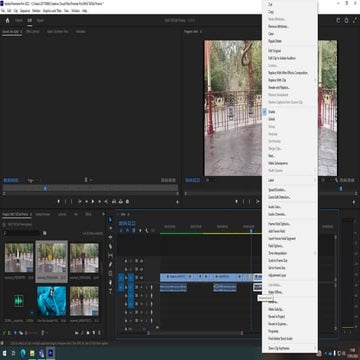Image resolution: width=360 pixels, height=360 pixels.
Task: Select the Pen tool
Action: [x=110, y=264]
